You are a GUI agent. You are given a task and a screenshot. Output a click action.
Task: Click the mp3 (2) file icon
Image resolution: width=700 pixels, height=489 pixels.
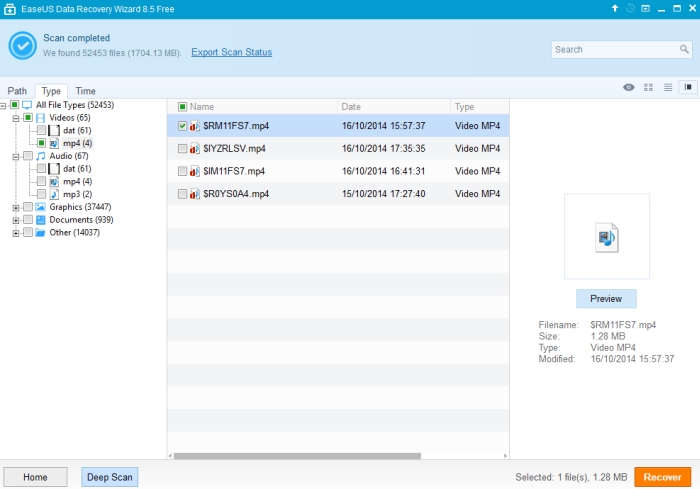[54, 194]
